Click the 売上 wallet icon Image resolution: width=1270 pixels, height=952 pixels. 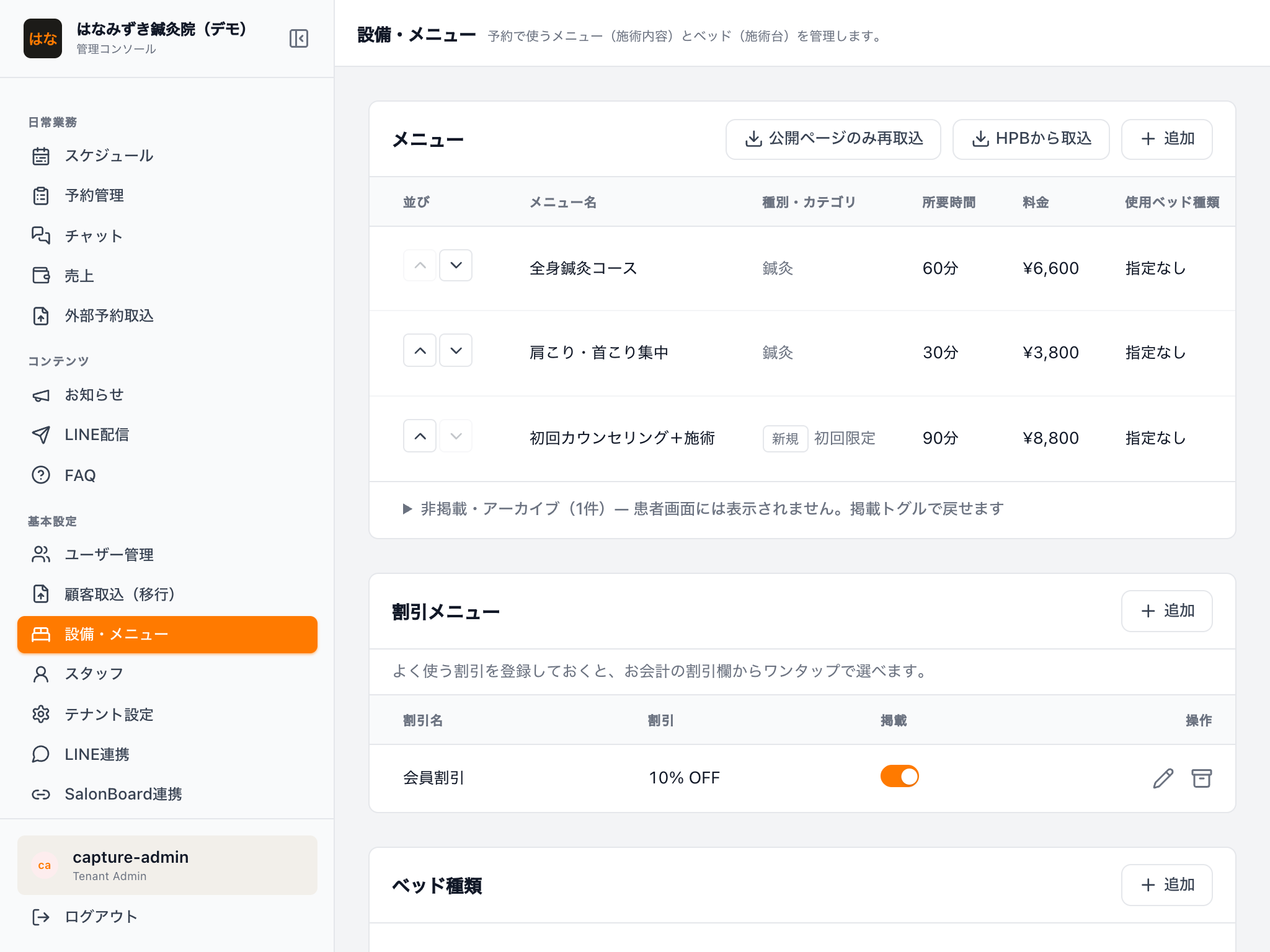(41, 275)
